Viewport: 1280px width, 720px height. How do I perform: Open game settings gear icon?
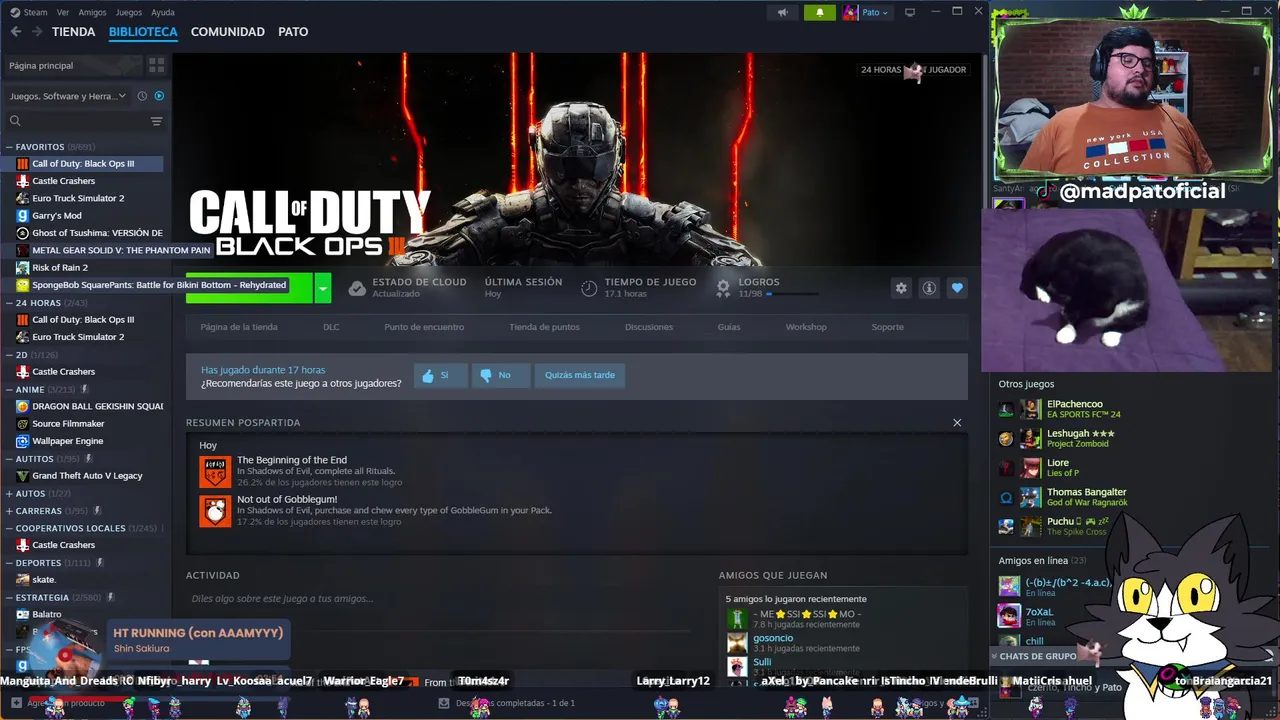[901, 288]
